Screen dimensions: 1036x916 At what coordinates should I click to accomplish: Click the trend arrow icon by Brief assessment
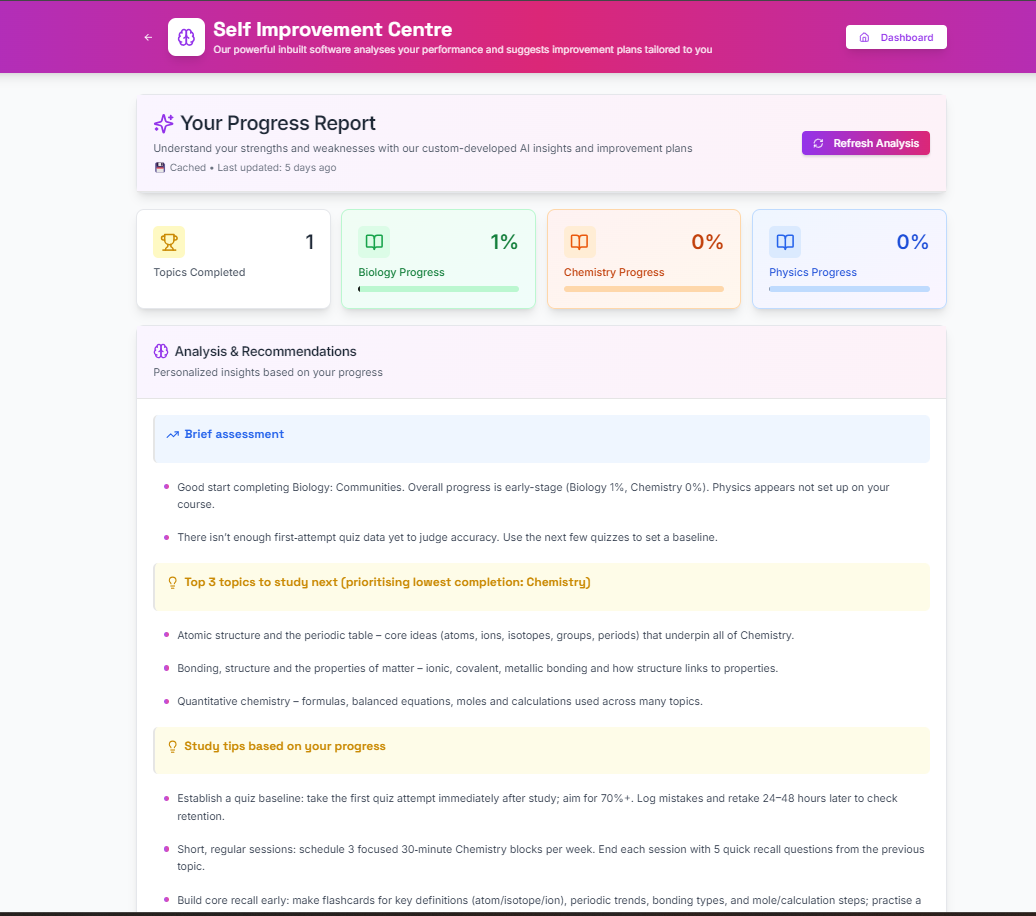[172, 435]
